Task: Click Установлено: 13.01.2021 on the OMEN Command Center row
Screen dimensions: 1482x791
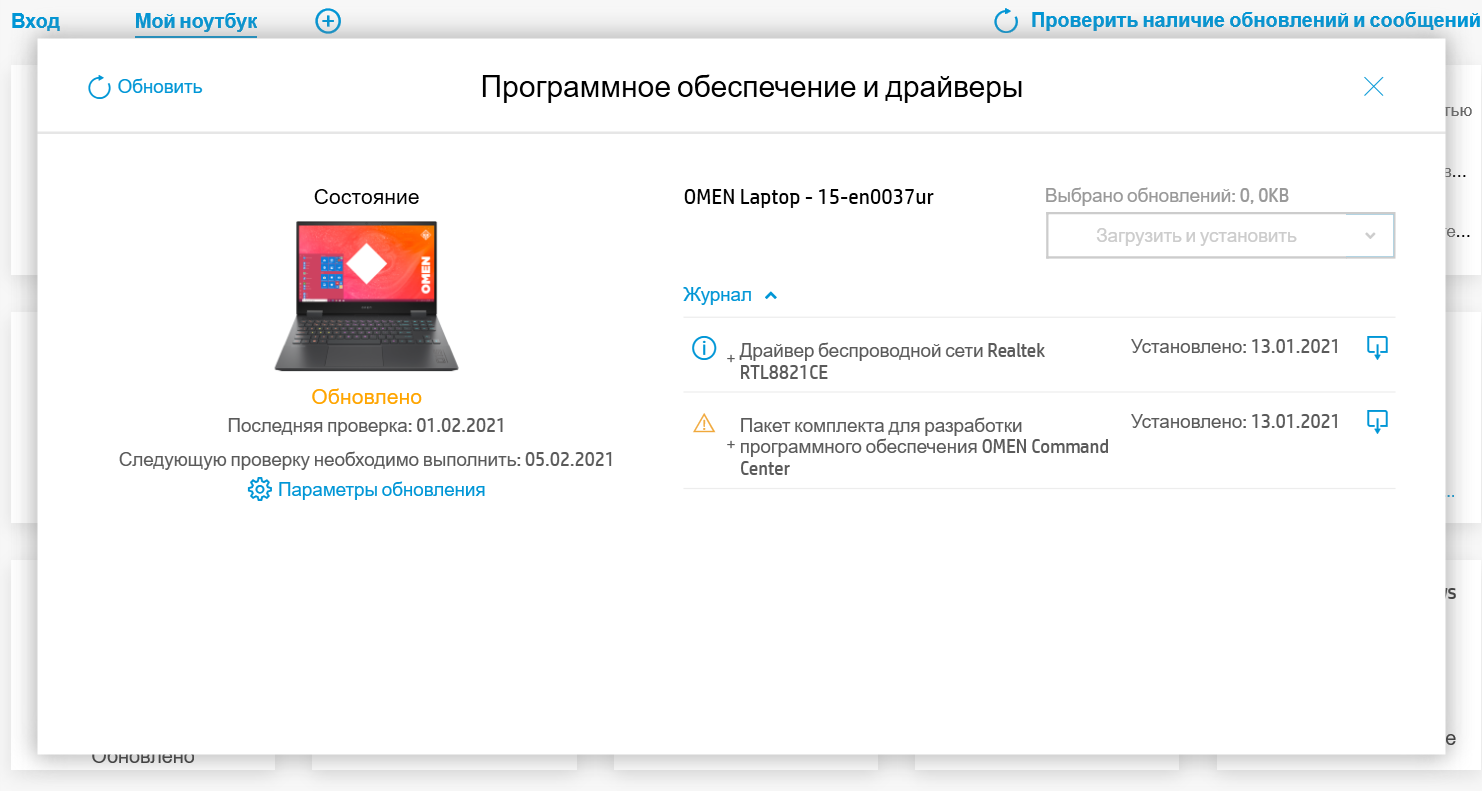Action: [1235, 421]
